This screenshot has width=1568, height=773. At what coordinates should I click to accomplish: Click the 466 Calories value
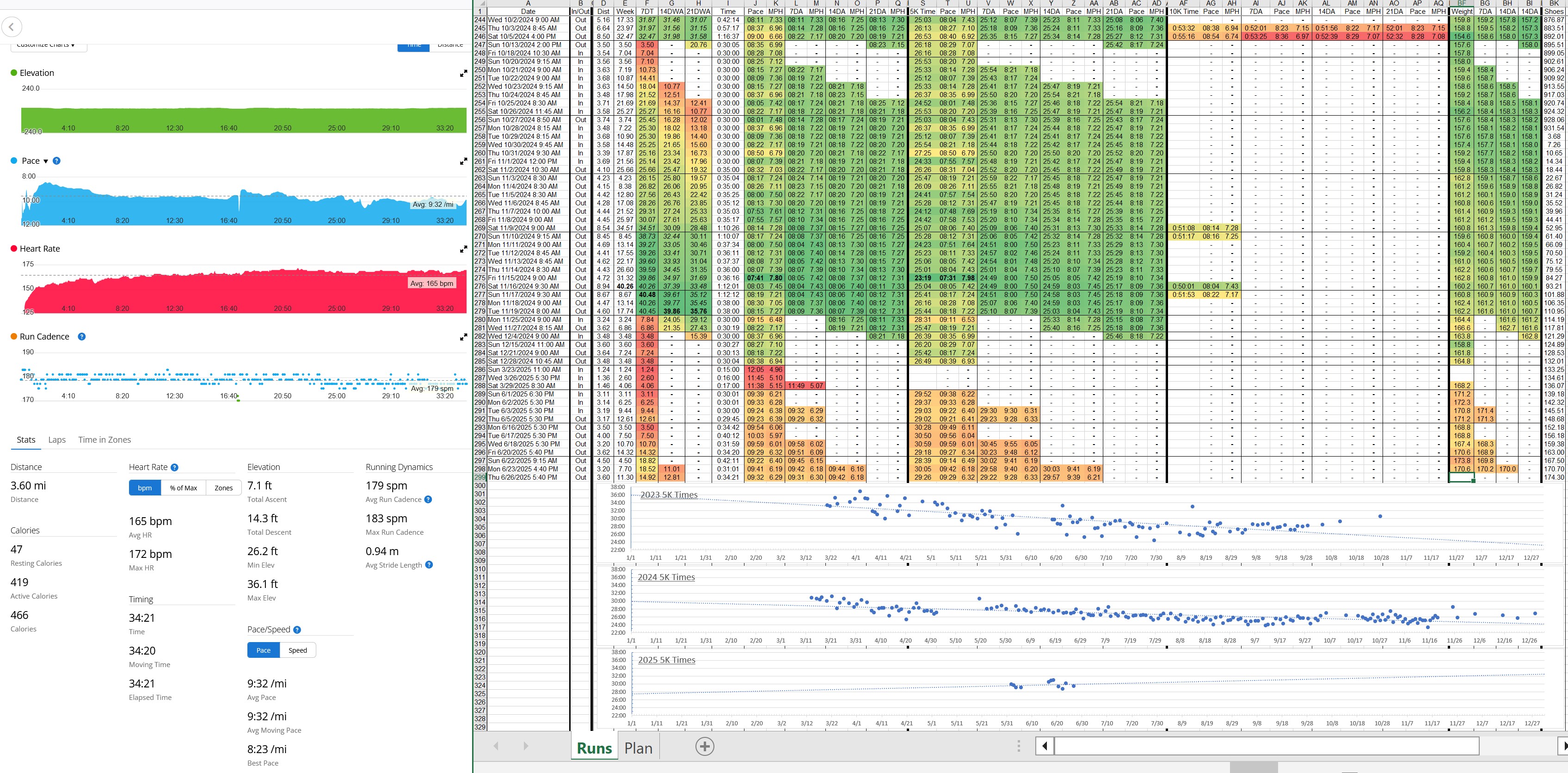(x=19, y=615)
